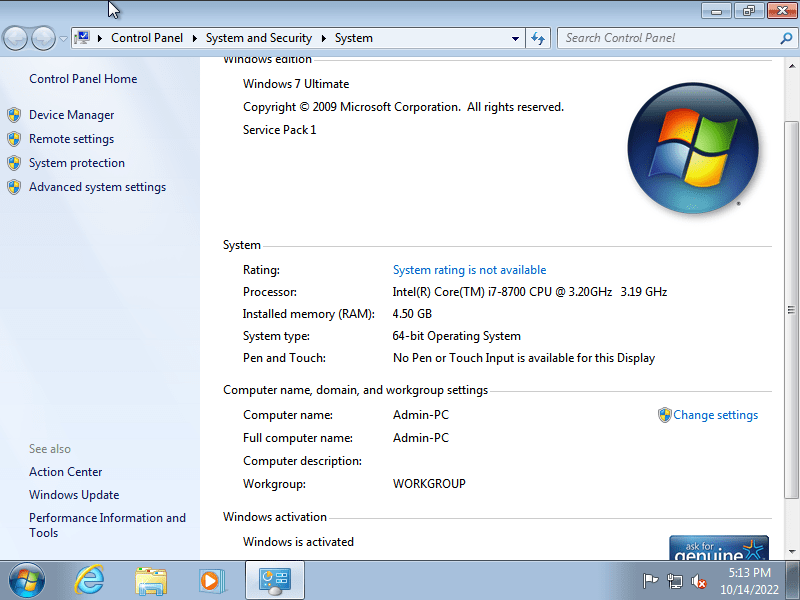Open System protection
The width and height of the screenshot is (800, 600).
[x=77, y=163]
